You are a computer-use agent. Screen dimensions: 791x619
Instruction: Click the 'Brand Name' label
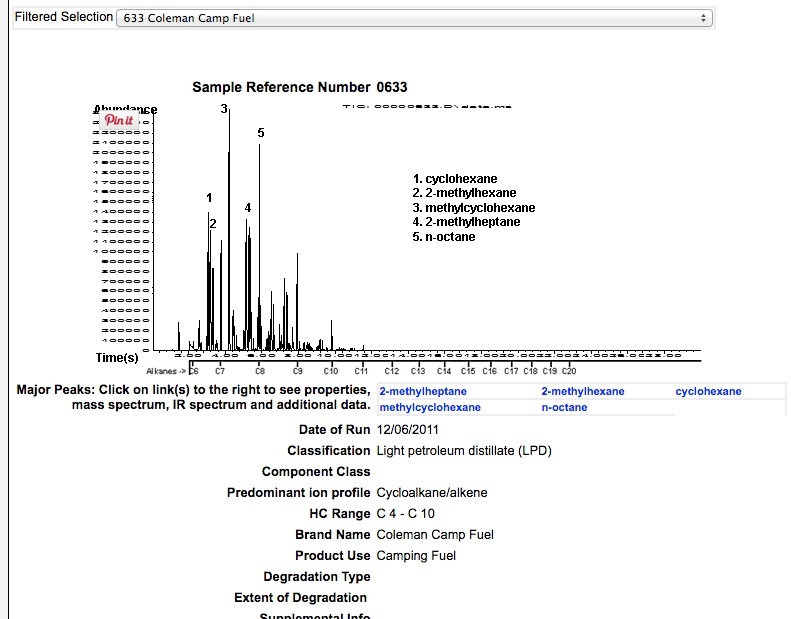pos(332,535)
